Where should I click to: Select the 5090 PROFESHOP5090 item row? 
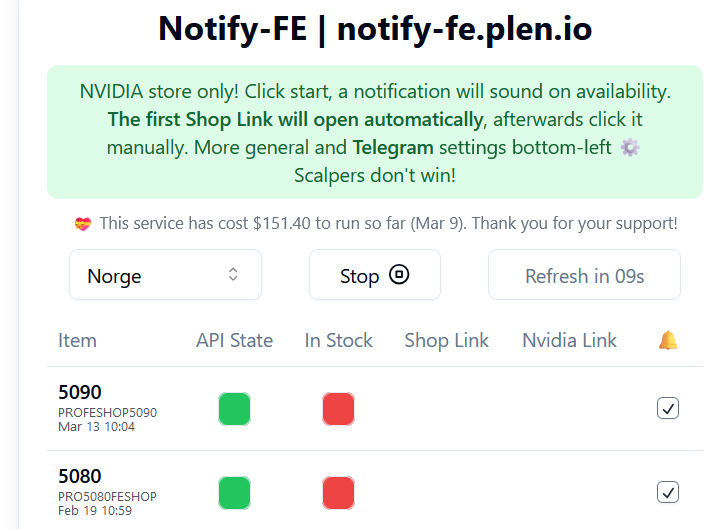tap(375, 408)
